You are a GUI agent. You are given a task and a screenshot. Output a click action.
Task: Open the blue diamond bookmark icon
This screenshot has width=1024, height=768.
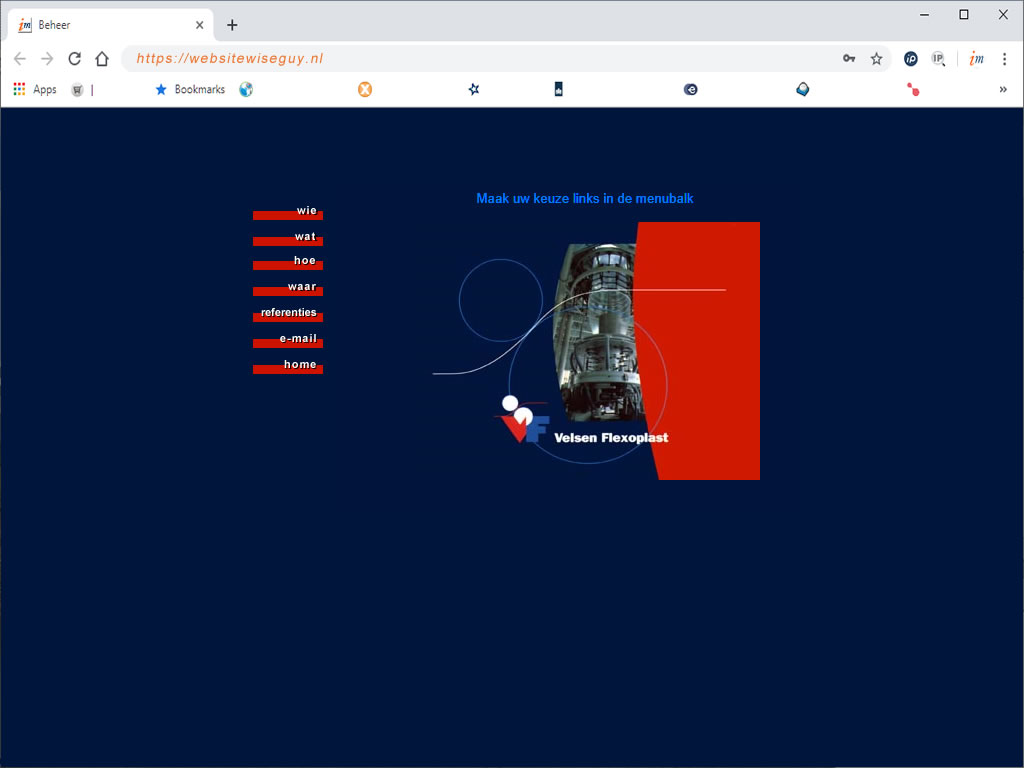pyautogui.click(x=803, y=89)
